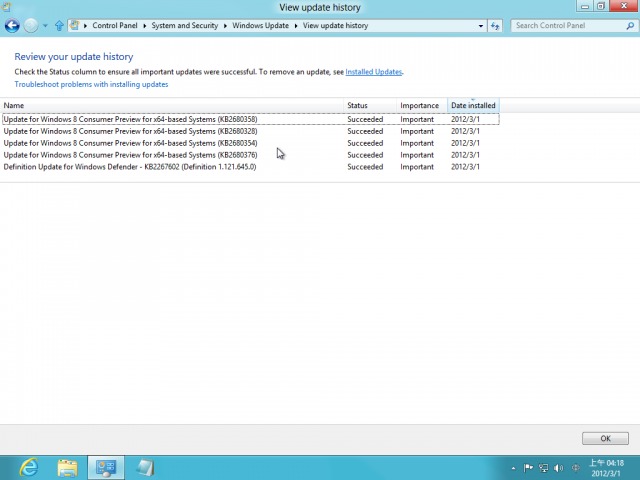640x480 pixels.
Task: Go to the Windows Update breadcrumb
Action: [260, 25]
